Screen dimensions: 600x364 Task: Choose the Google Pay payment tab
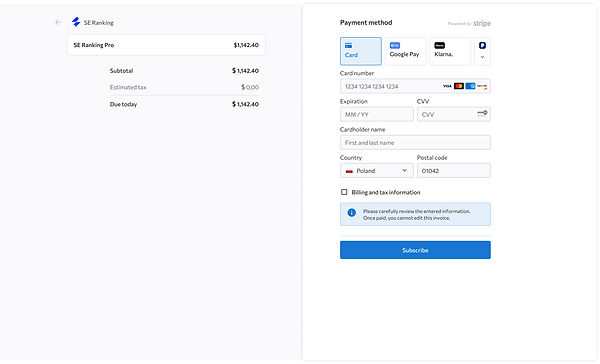(405, 51)
